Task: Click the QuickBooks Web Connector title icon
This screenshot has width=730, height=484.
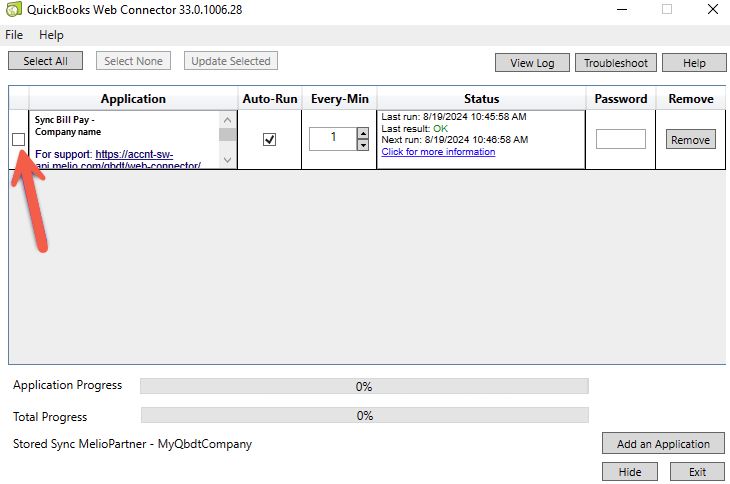Action: click(x=13, y=10)
